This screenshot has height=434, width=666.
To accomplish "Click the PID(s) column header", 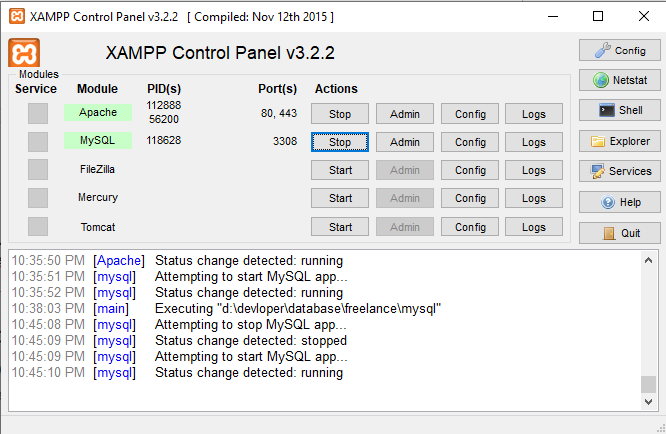I will 164,89.
